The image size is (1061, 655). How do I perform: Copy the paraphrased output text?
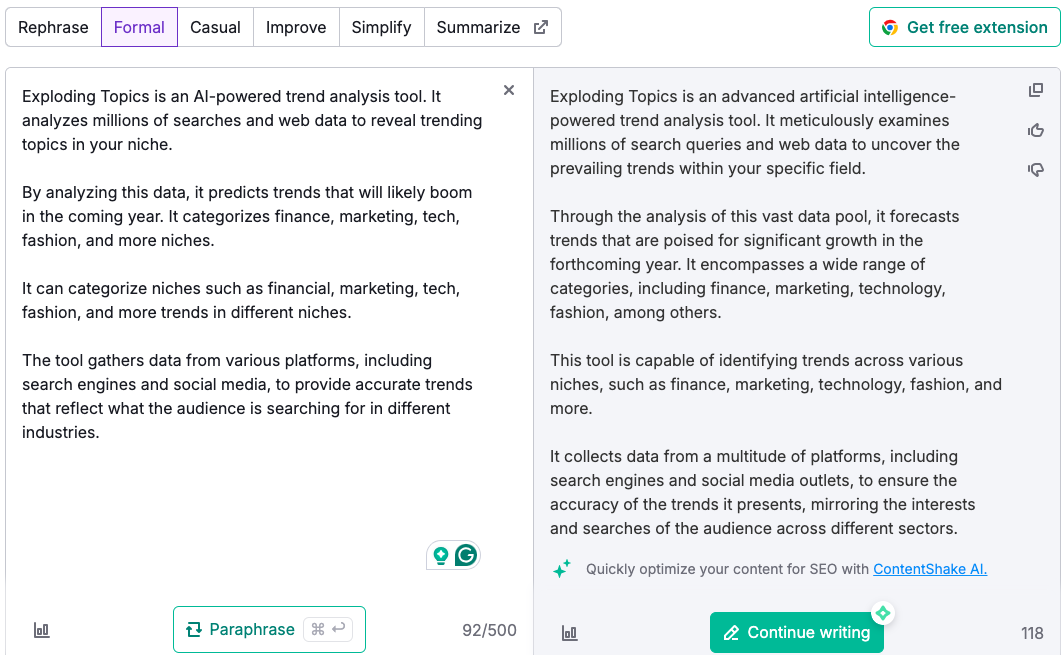pyautogui.click(x=1034, y=89)
